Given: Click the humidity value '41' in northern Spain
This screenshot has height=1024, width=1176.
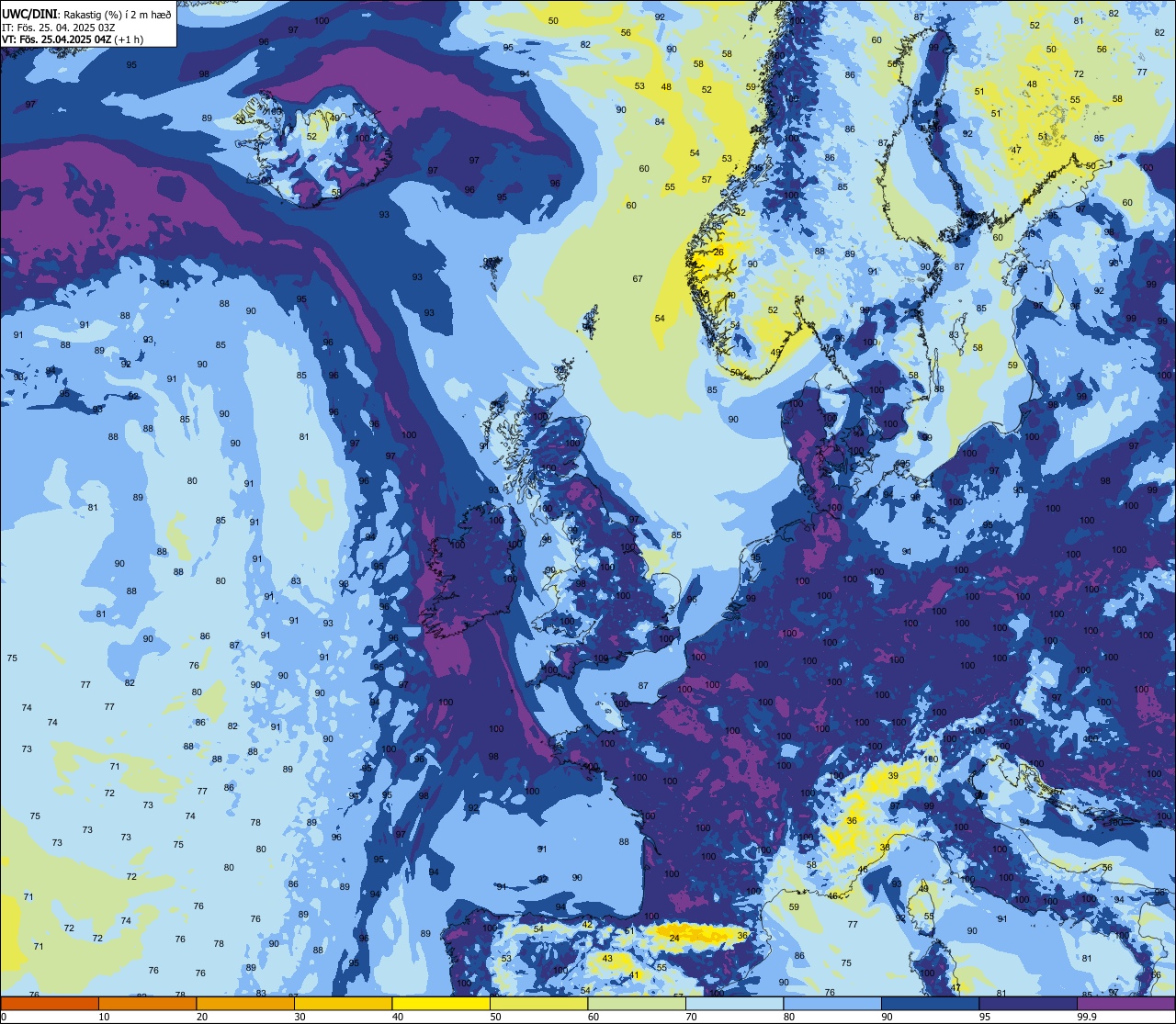Looking at the screenshot, I should coord(634,975).
